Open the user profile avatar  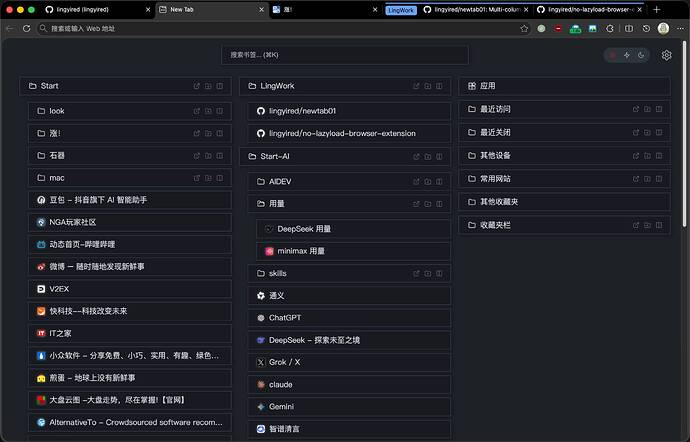[x=663, y=29]
